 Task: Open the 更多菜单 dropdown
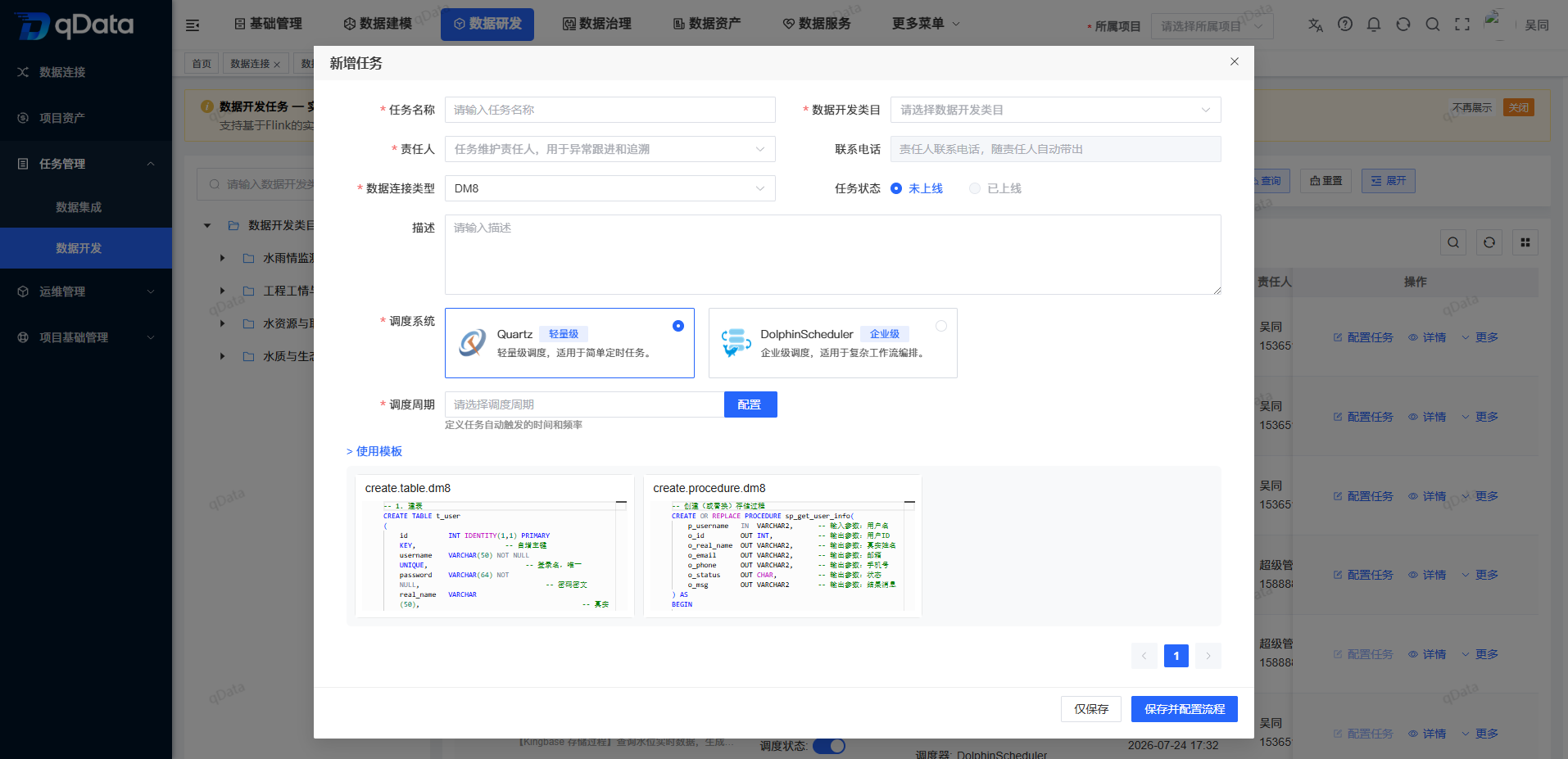pyautogui.click(x=926, y=24)
